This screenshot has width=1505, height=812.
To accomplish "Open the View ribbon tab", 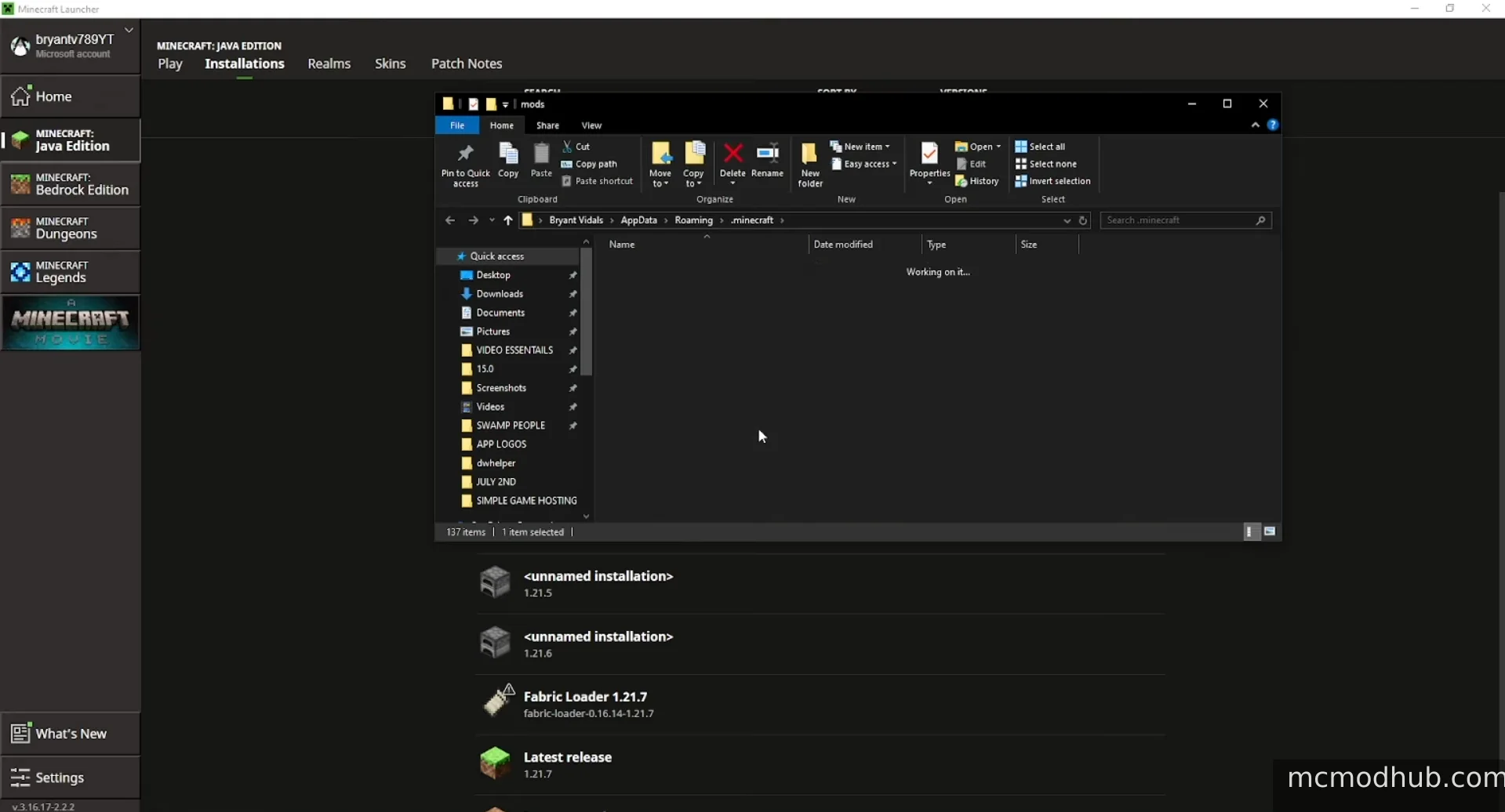I will pyautogui.click(x=591, y=125).
